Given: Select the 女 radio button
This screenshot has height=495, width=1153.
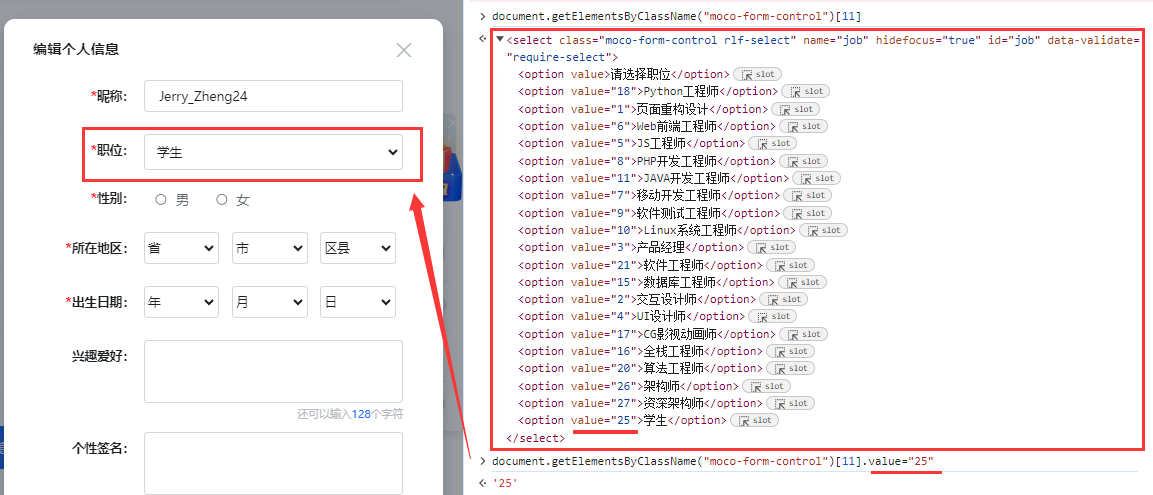Looking at the screenshot, I should tap(221, 199).
